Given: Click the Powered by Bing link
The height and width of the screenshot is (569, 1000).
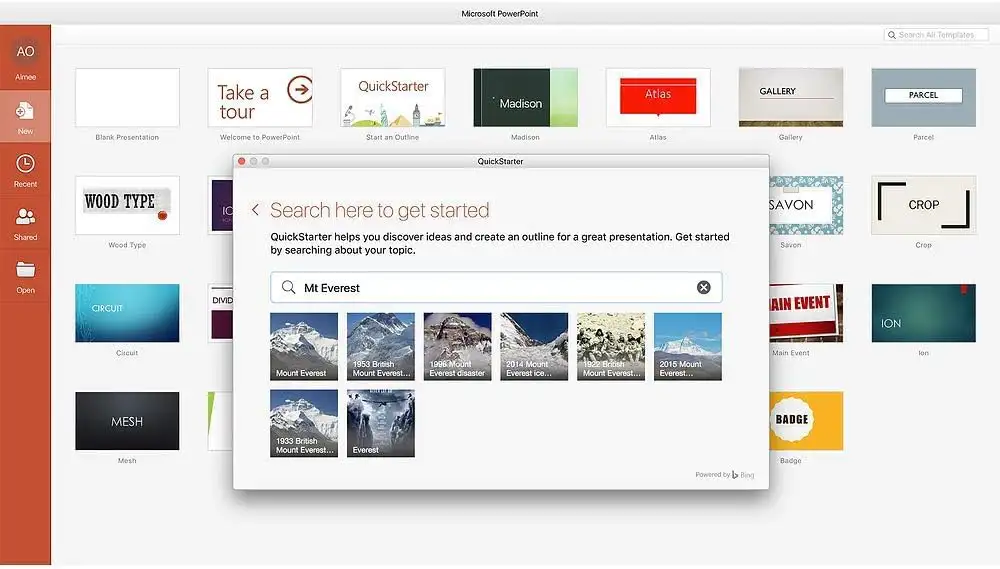Looking at the screenshot, I should (723, 475).
